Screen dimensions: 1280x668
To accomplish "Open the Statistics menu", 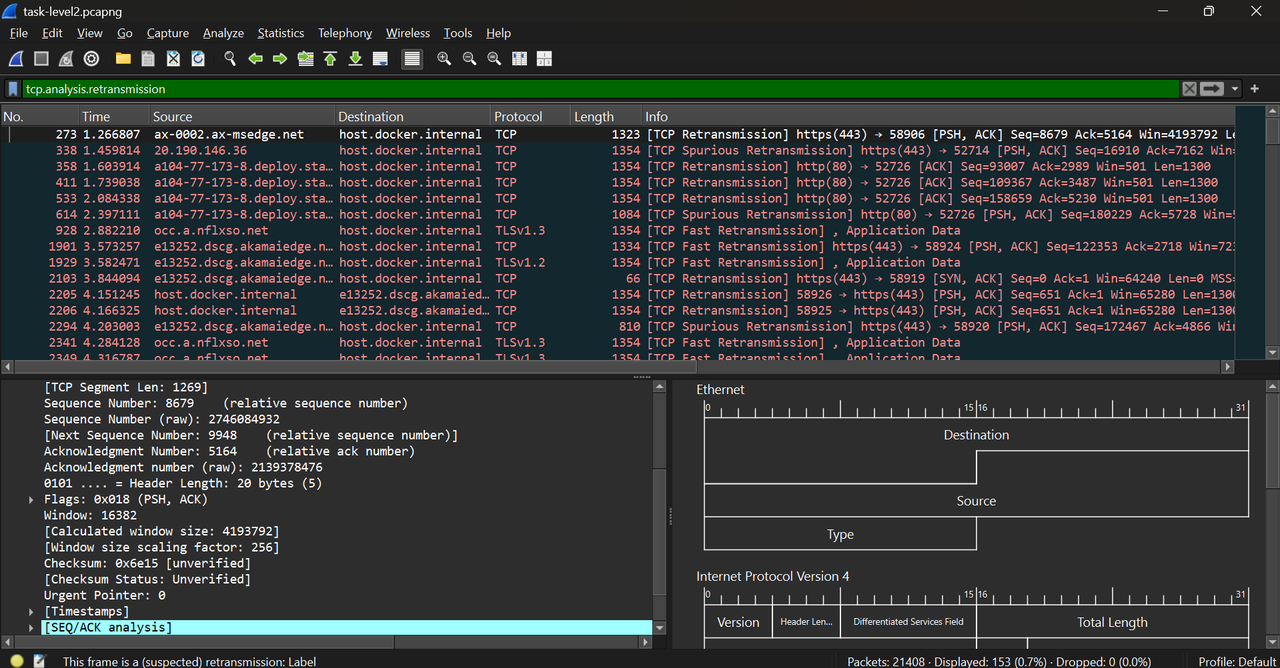I will [281, 33].
